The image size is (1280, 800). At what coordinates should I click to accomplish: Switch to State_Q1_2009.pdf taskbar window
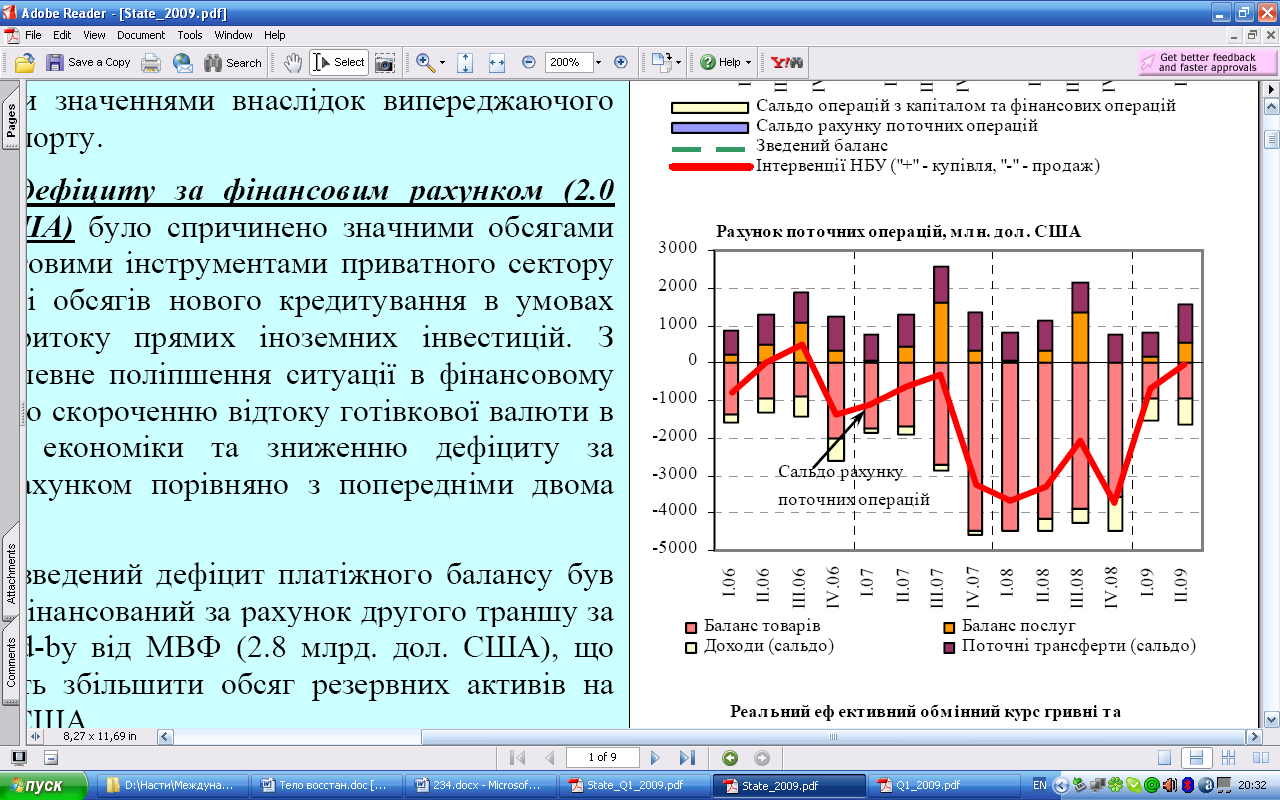(x=633, y=785)
